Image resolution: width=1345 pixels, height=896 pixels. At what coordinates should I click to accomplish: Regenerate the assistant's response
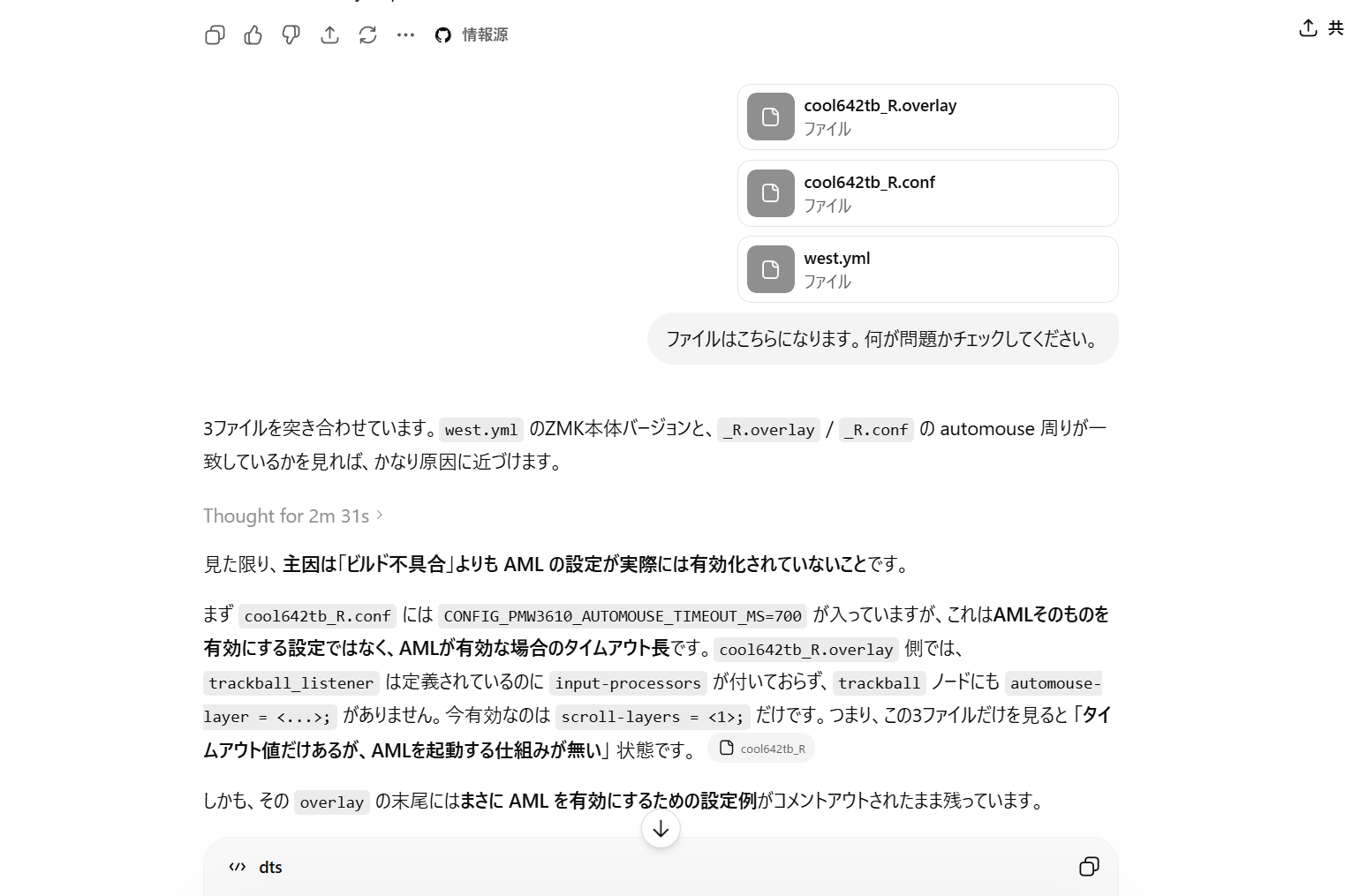coord(367,35)
